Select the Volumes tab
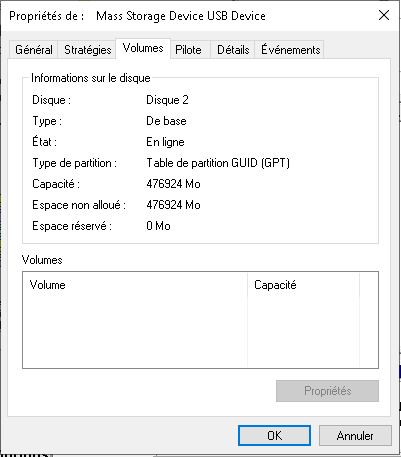Viewport: 401px width, 457px height. coord(143,48)
